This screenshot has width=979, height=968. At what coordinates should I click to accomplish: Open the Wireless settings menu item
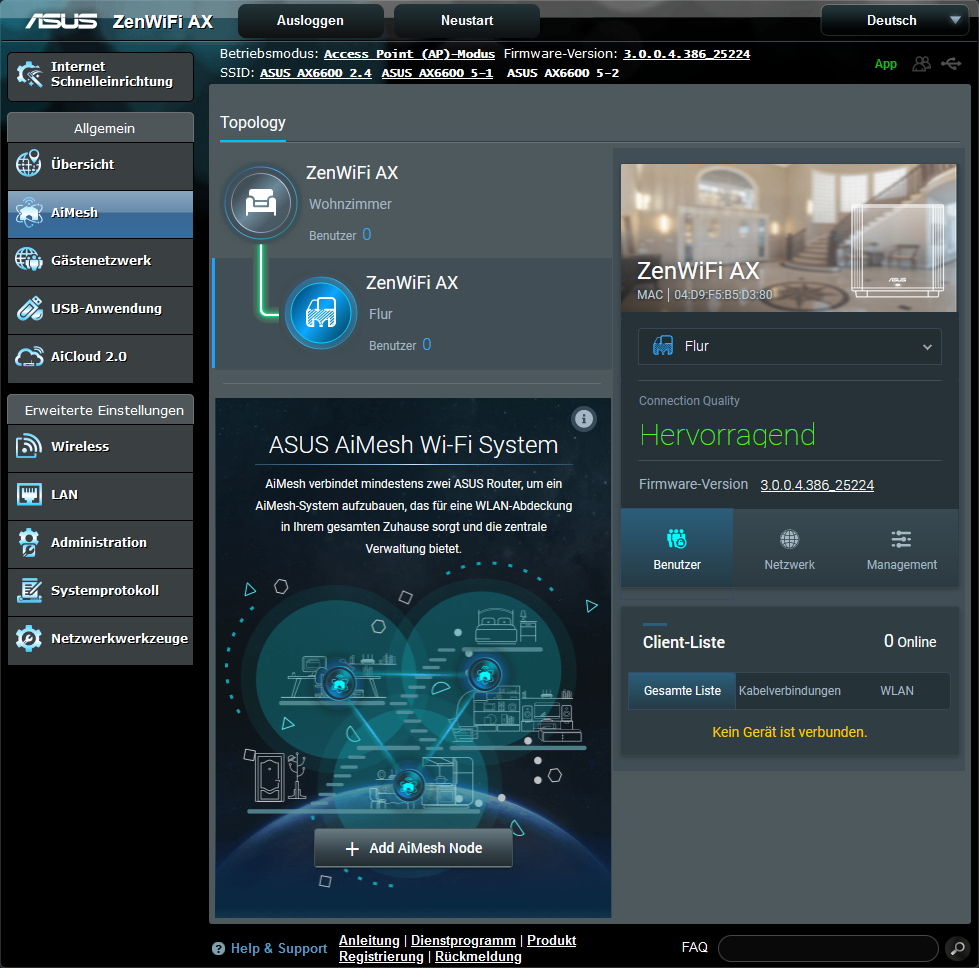(101, 447)
